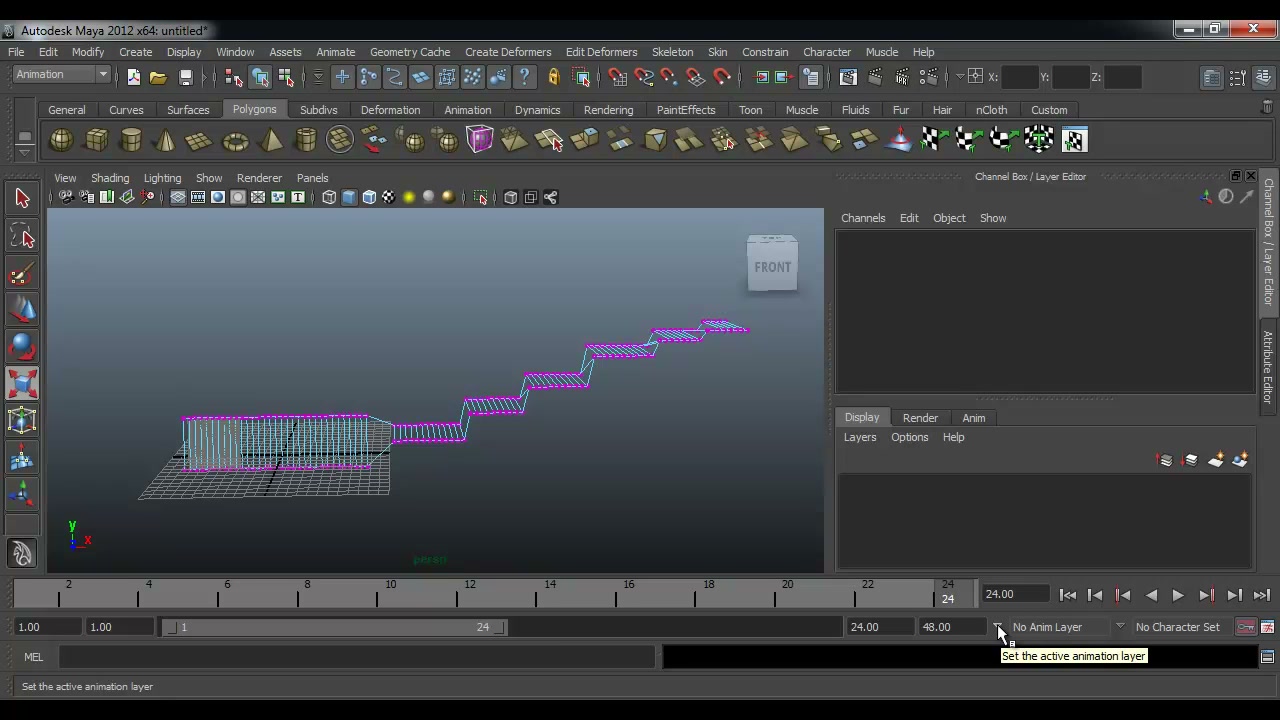Choose the Rotate tool in toolbox
Screen dimensions: 1280x720
pos(22,347)
